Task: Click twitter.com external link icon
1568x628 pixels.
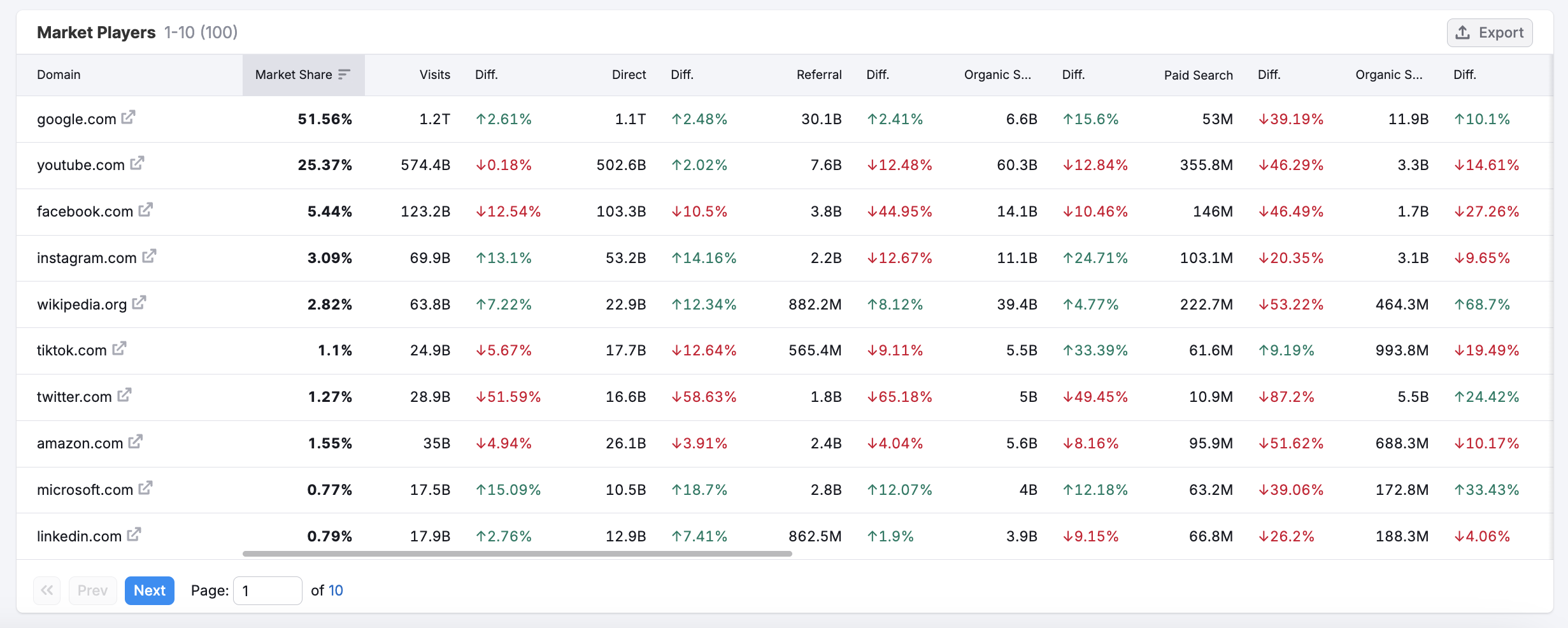Action: (x=124, y=395)
